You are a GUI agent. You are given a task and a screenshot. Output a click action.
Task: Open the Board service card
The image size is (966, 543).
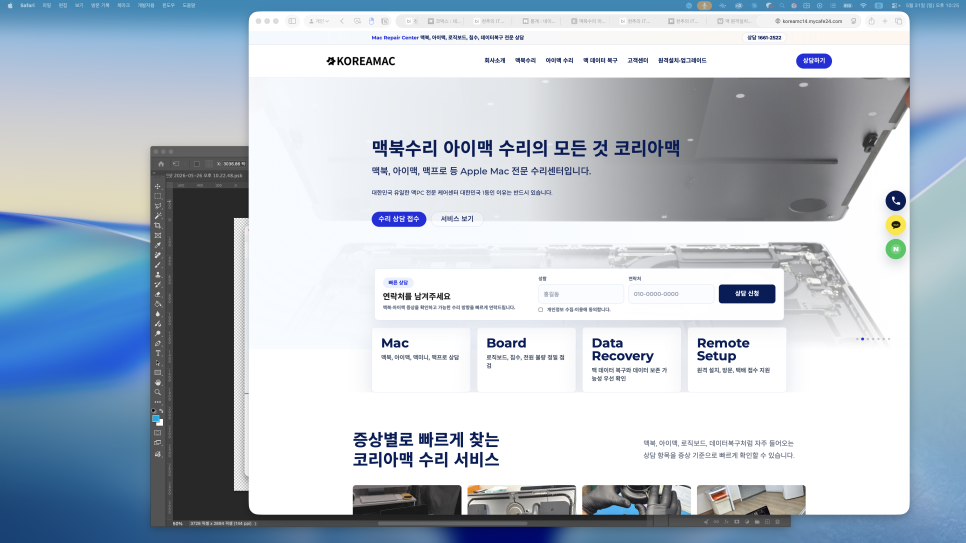[526, 359]
